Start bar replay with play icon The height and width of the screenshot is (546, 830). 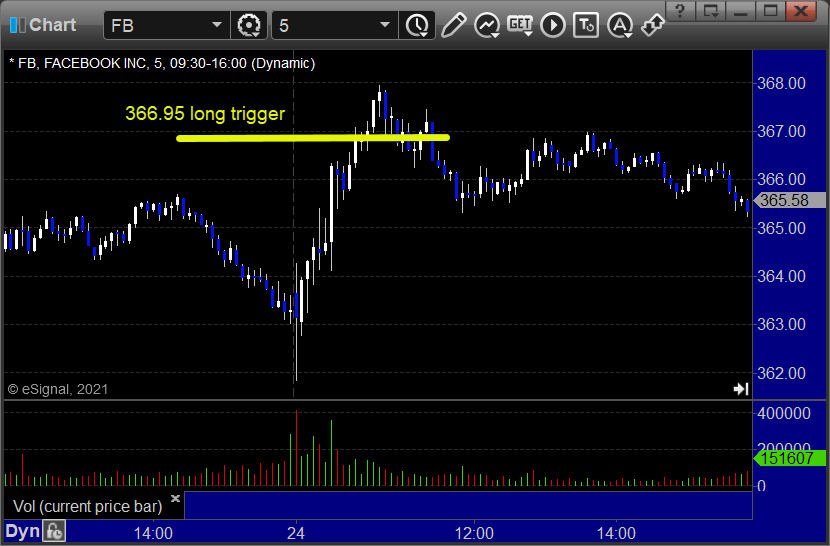point(553,25)
